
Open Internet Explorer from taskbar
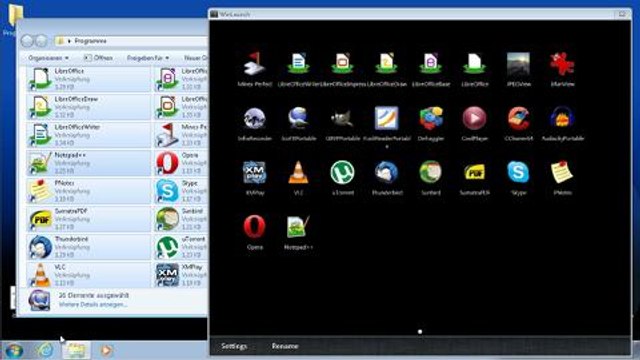(x=45, y=350)
